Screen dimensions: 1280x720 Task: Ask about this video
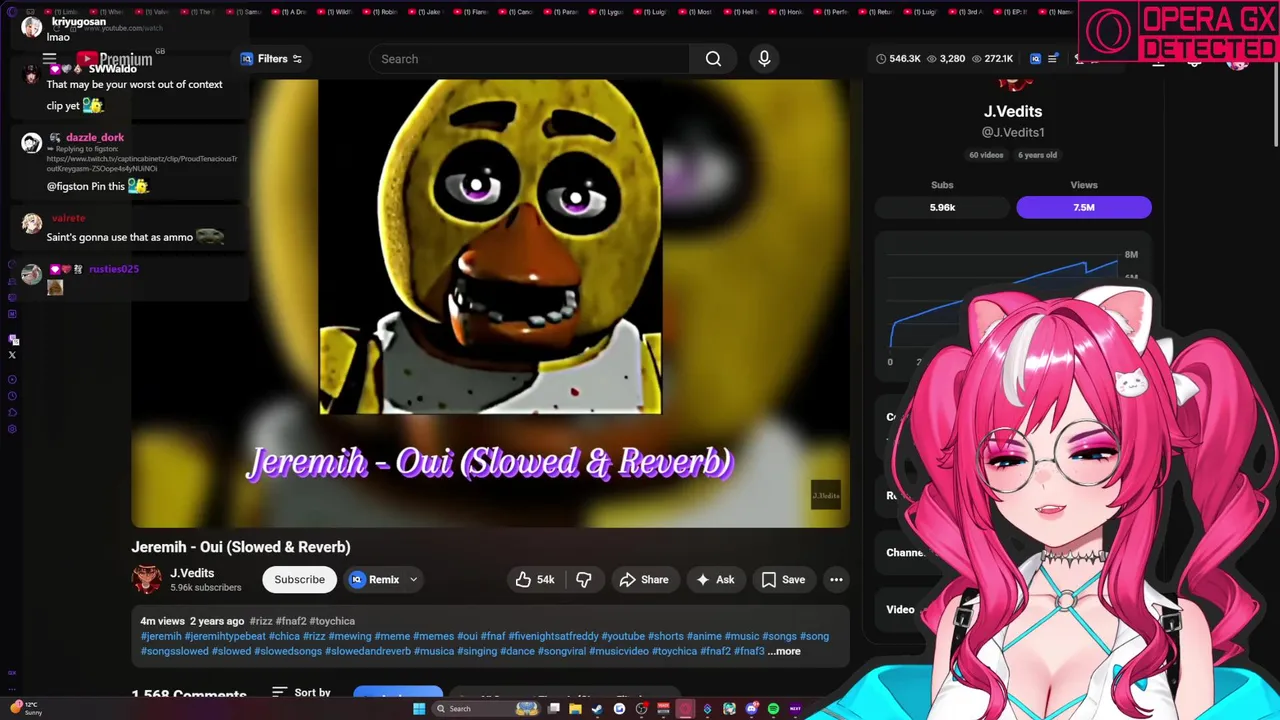tap(715, 580)
